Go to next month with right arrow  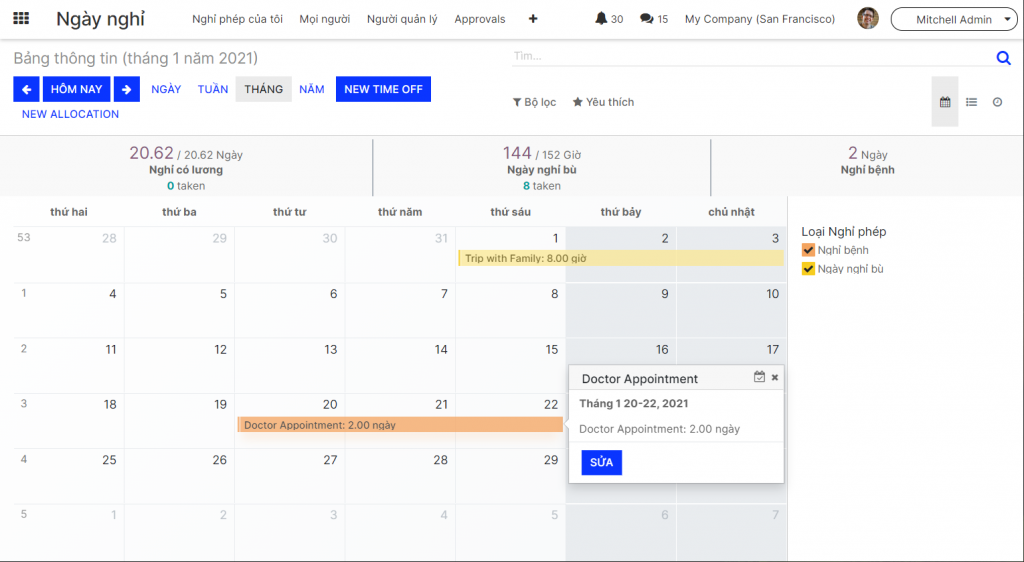tap(127, 89)
